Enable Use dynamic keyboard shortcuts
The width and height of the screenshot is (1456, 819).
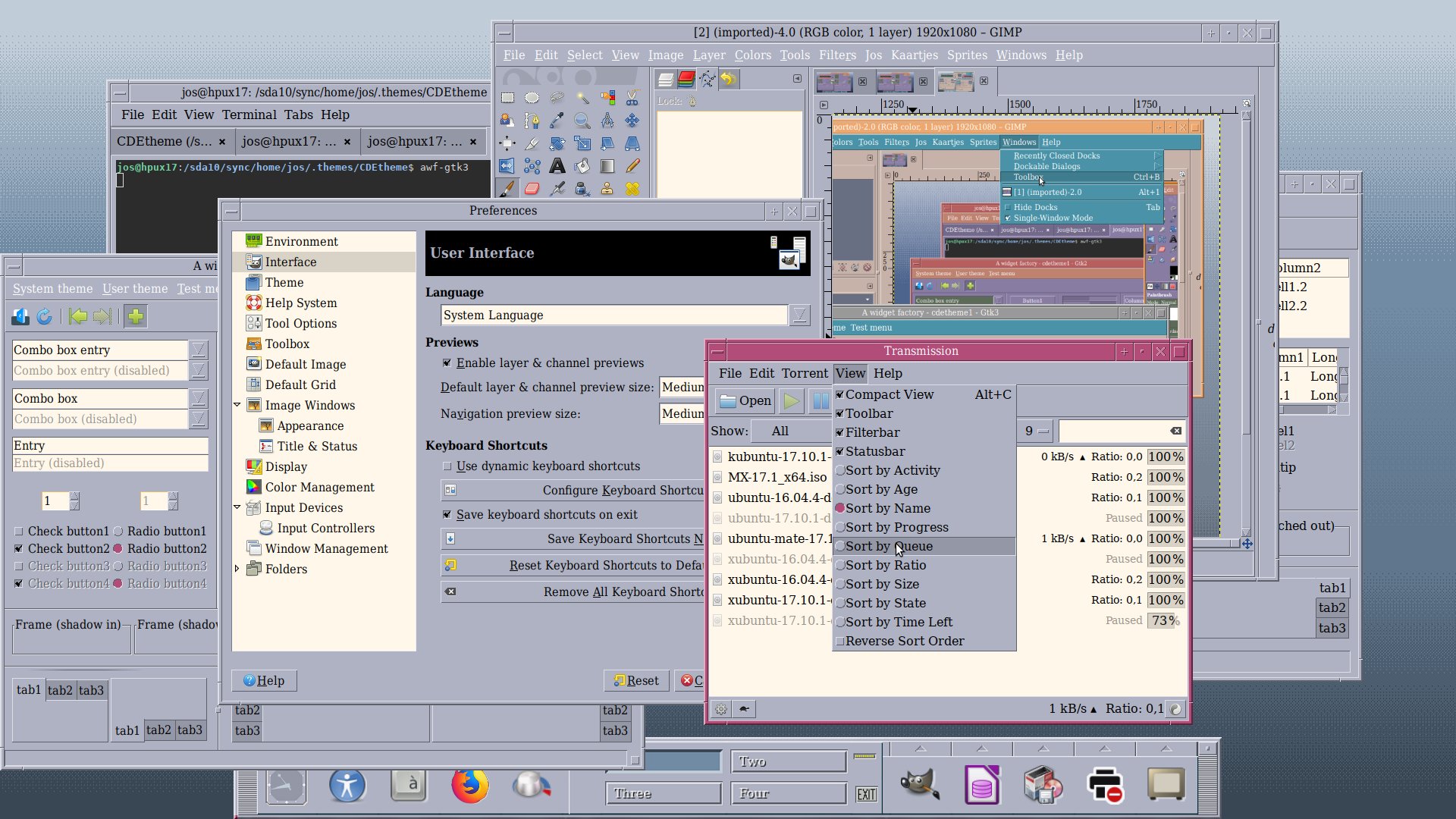click(448, 466)
